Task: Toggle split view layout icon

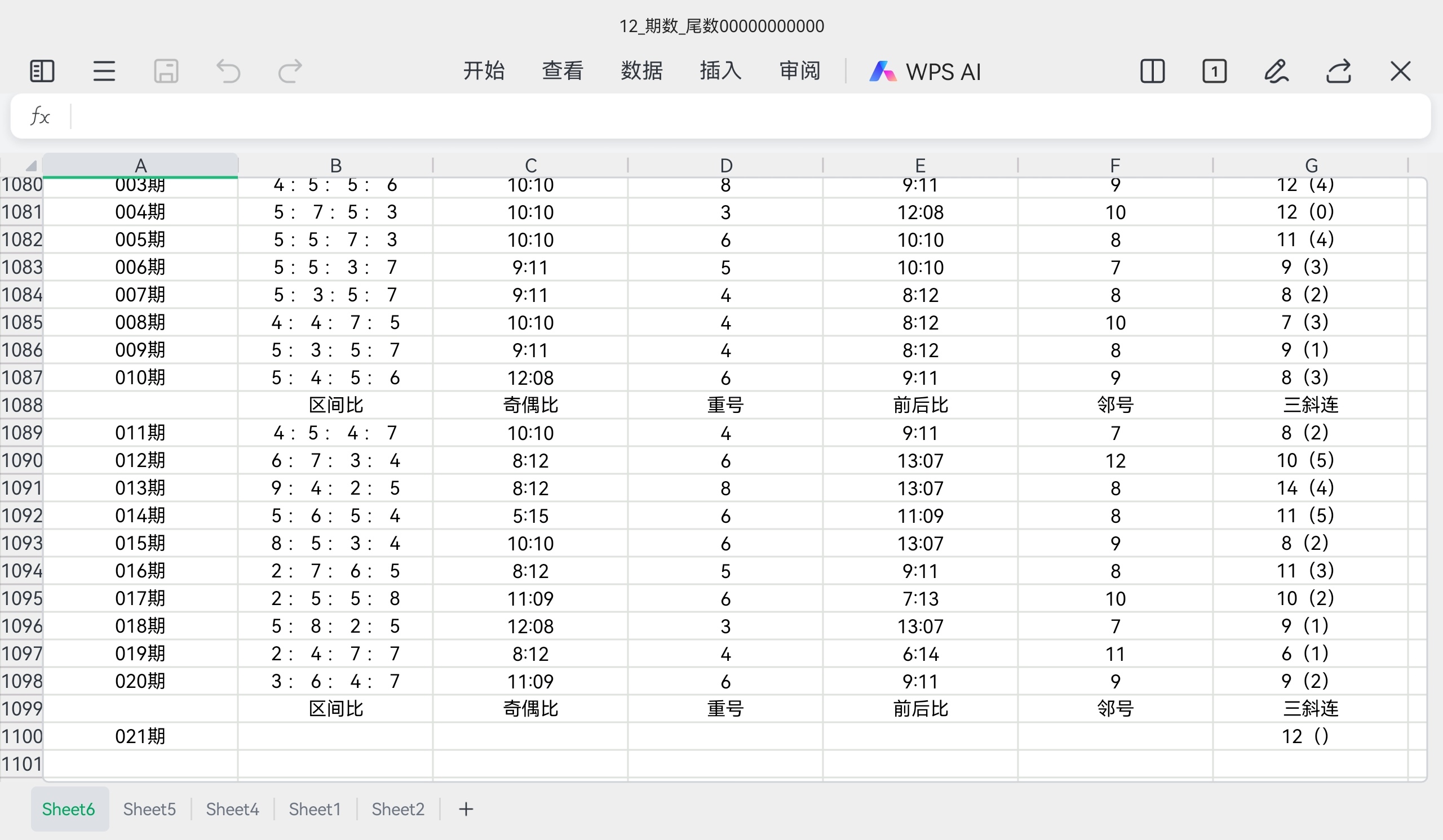Action: click(1152, 72)
